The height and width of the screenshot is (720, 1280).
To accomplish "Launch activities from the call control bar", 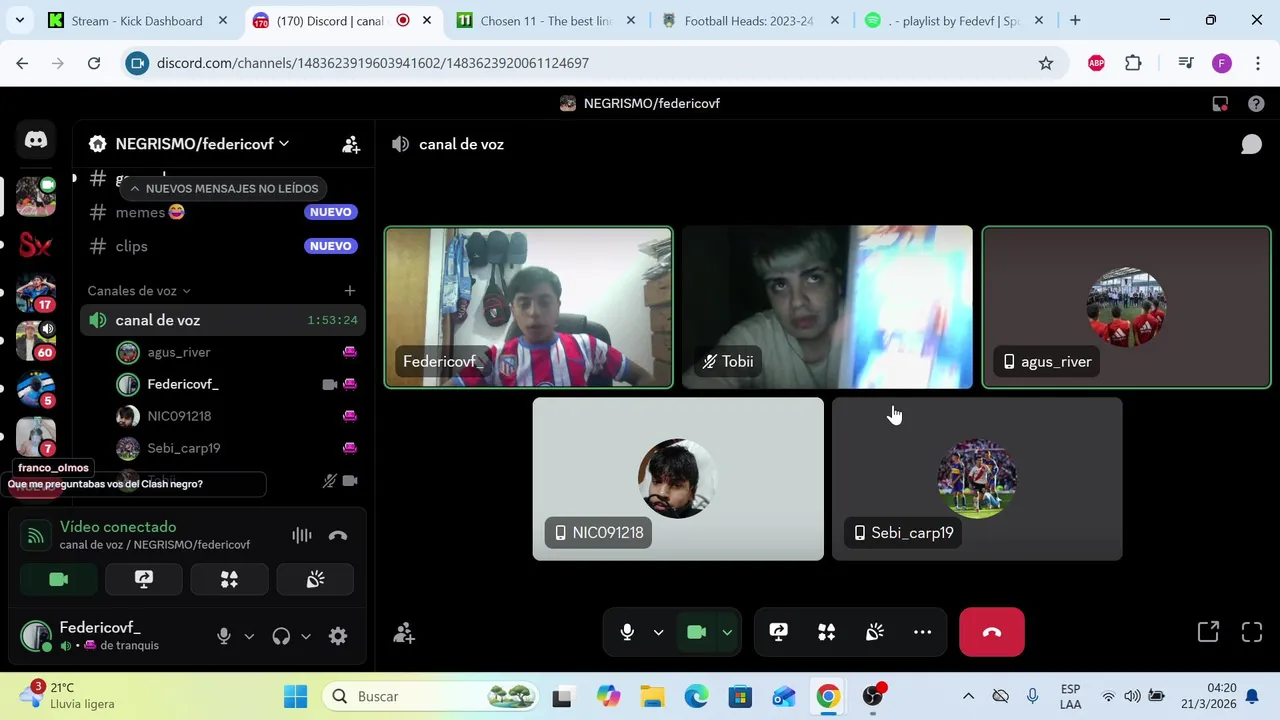I will [x=826, y=632].
